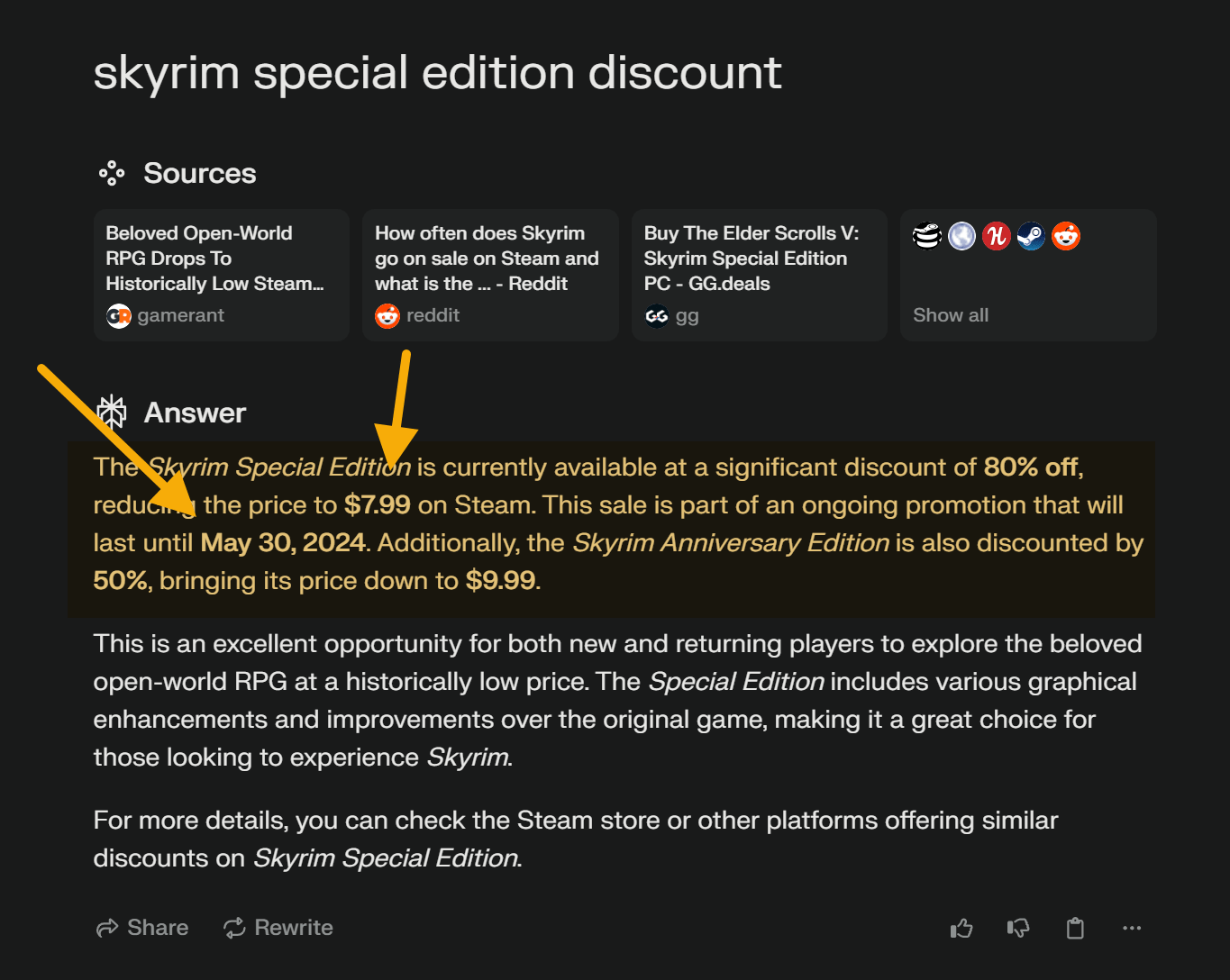Viewport: 1230px width, 980px height.
Task: Click the Steam icon in the Show all card
Action: click(1030, 235)
